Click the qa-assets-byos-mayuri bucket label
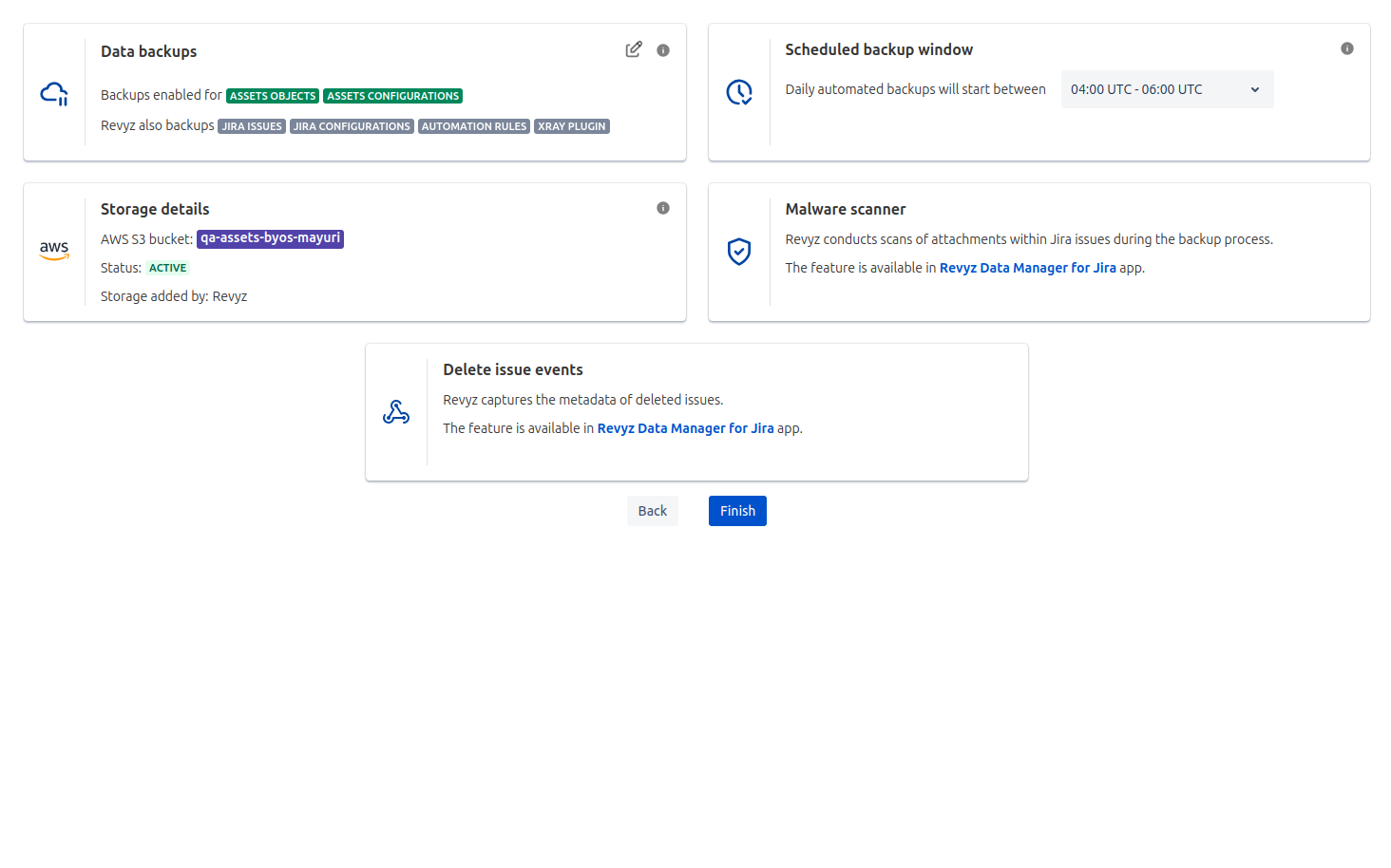Screen dimensions: 1391x868 click(270, 238)
